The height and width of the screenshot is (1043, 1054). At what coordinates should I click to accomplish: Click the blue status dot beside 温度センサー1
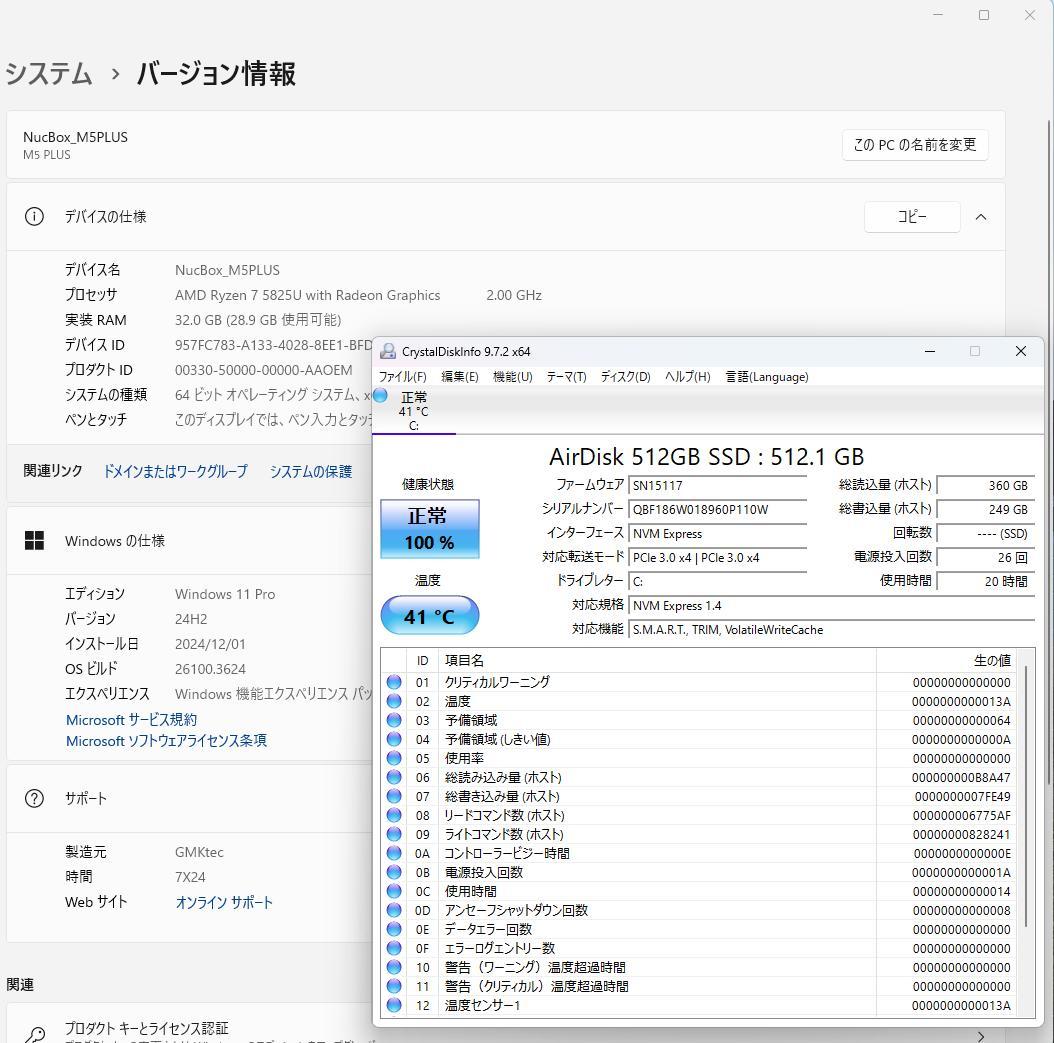click(x=393, y=1005)
